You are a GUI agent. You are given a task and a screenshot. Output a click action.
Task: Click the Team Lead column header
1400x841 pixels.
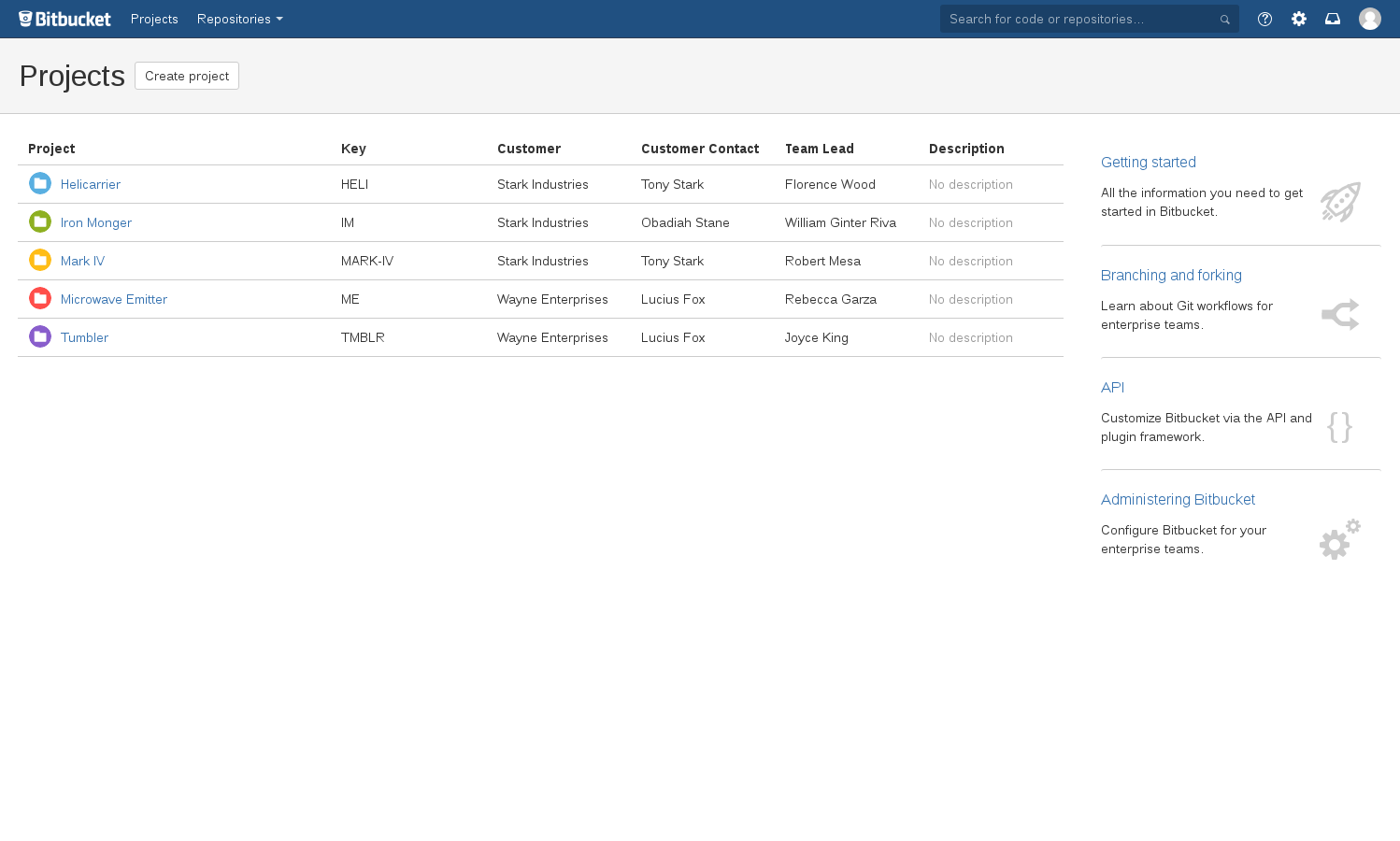coord(820,149)
